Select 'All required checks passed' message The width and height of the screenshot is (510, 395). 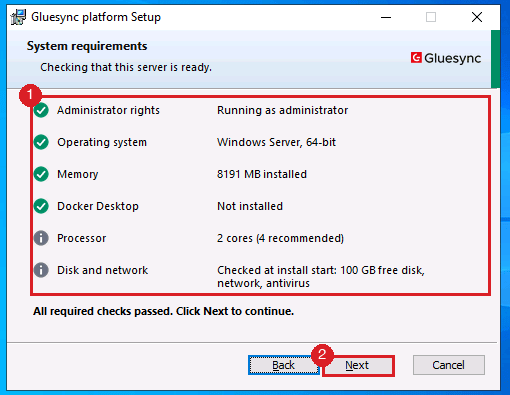pyautogui.click(x=163, y=311)
